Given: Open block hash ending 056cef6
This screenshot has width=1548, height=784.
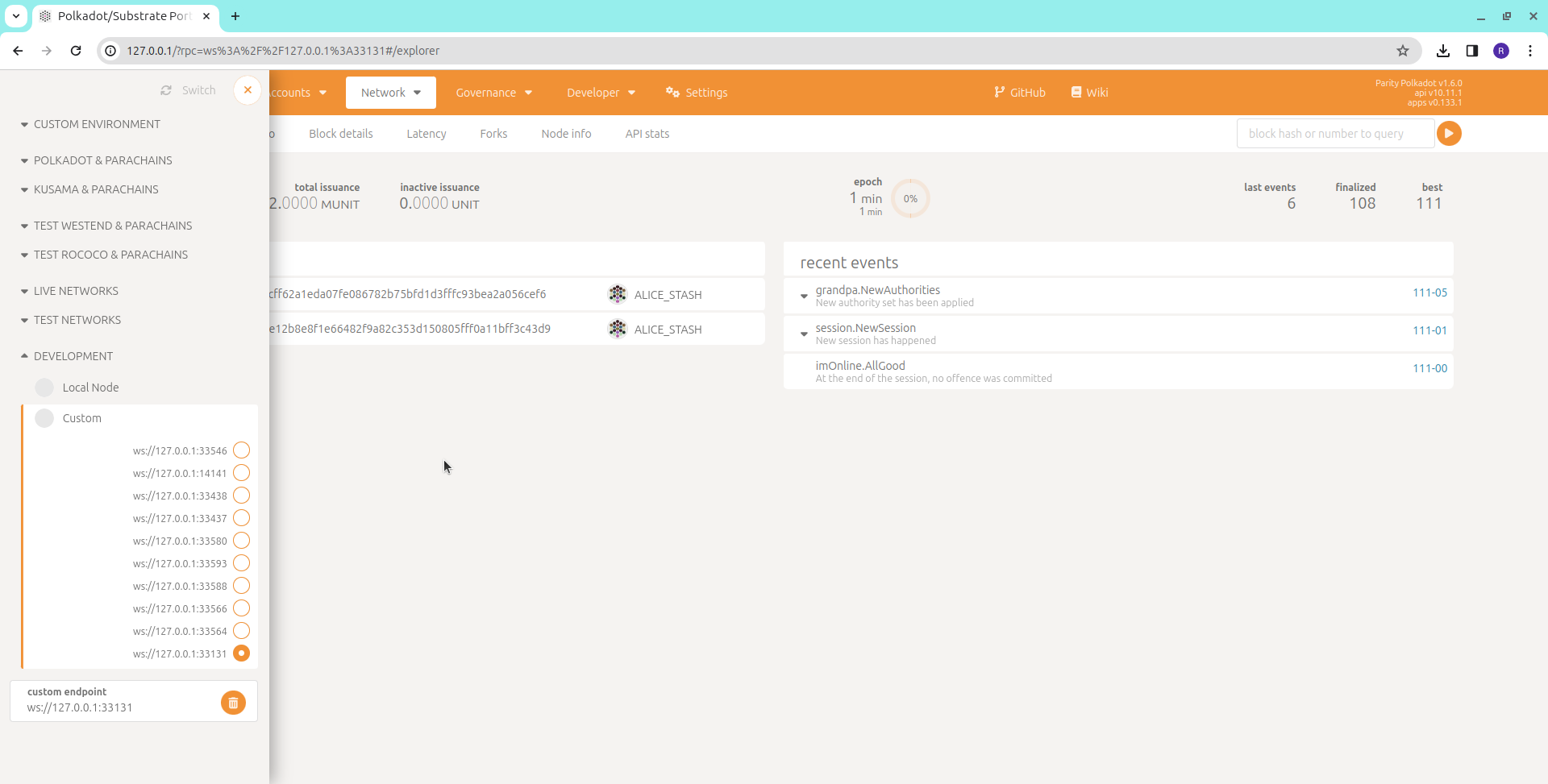Looking at the screenshot, I should click(x=408, y=294).
